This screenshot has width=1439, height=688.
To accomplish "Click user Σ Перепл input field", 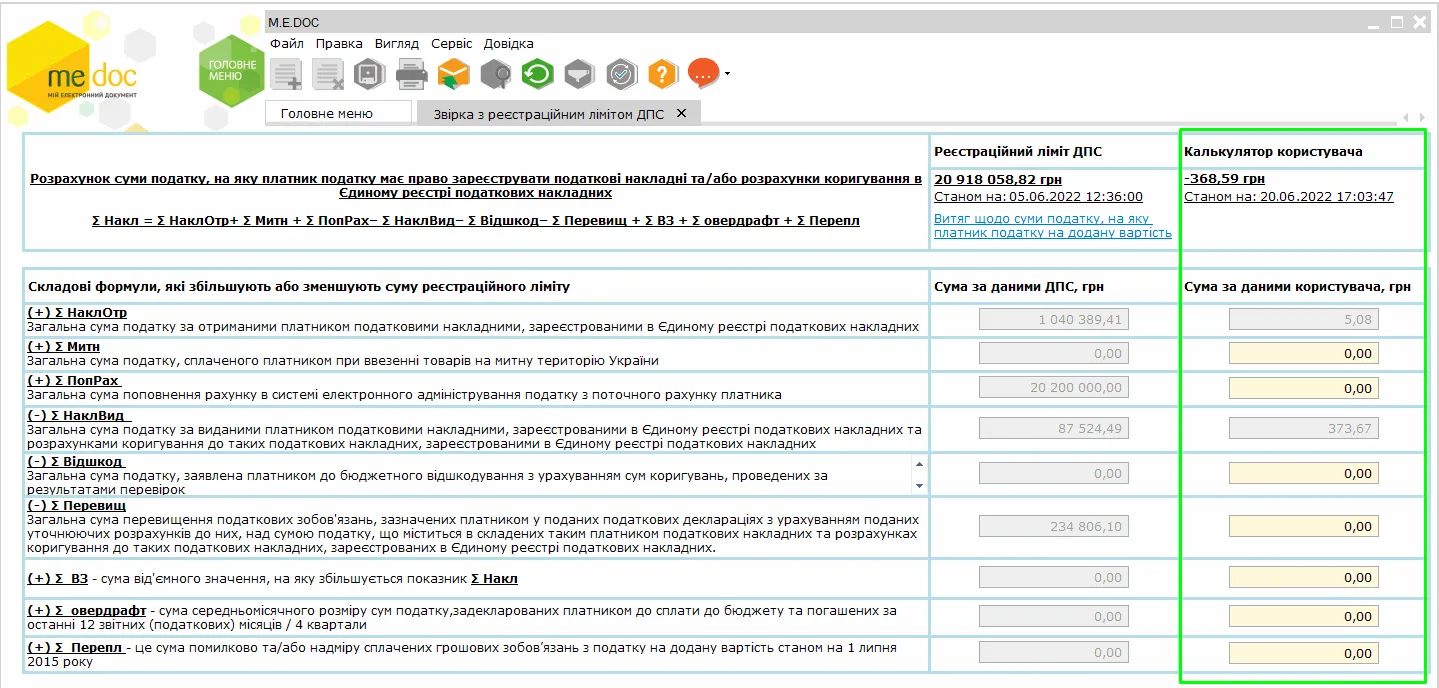I will tap(1303, 653).
